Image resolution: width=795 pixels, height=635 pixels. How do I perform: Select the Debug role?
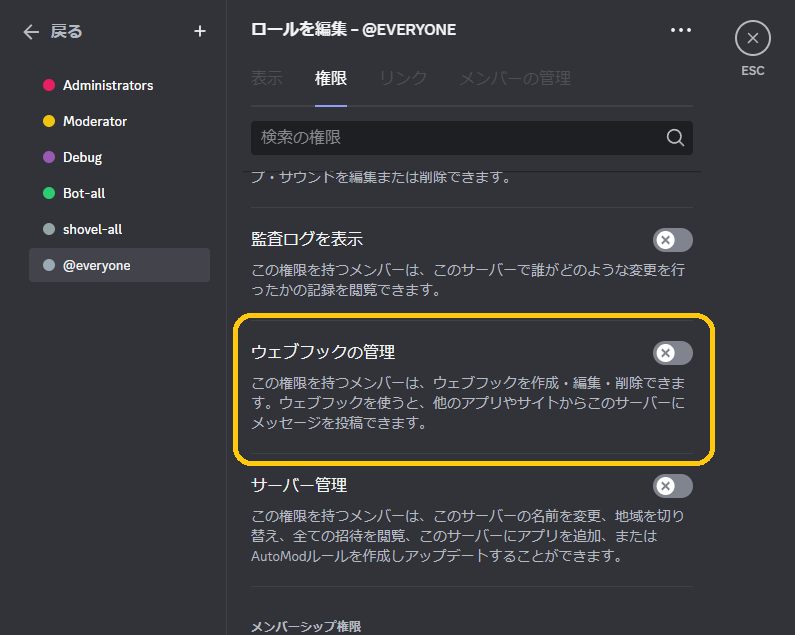point(119,157)
